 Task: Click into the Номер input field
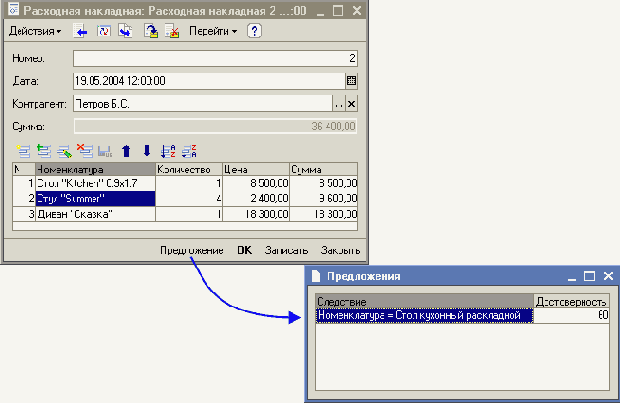coord(215,58)
